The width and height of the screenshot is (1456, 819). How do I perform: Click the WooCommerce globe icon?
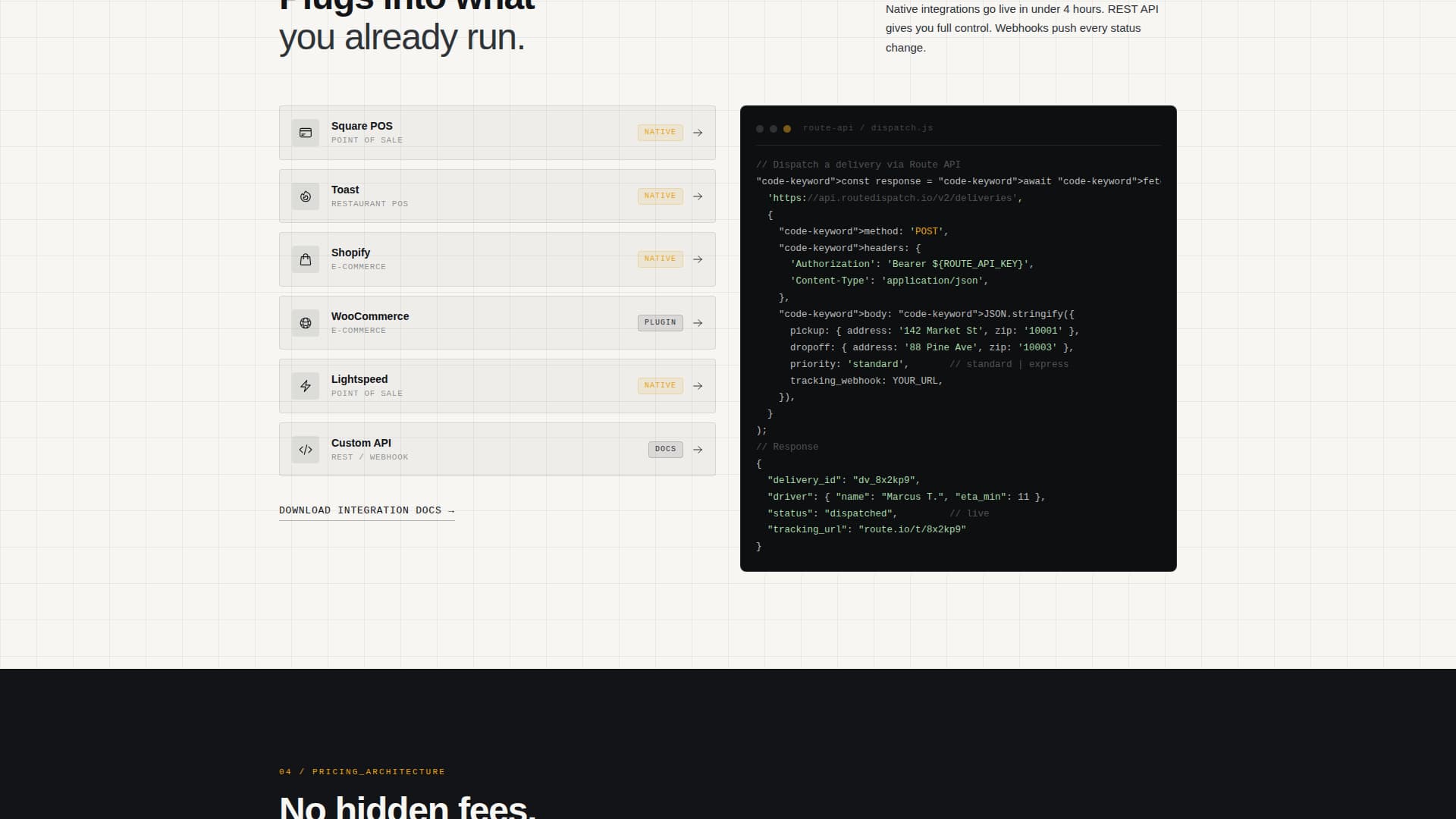pos(306,323)
